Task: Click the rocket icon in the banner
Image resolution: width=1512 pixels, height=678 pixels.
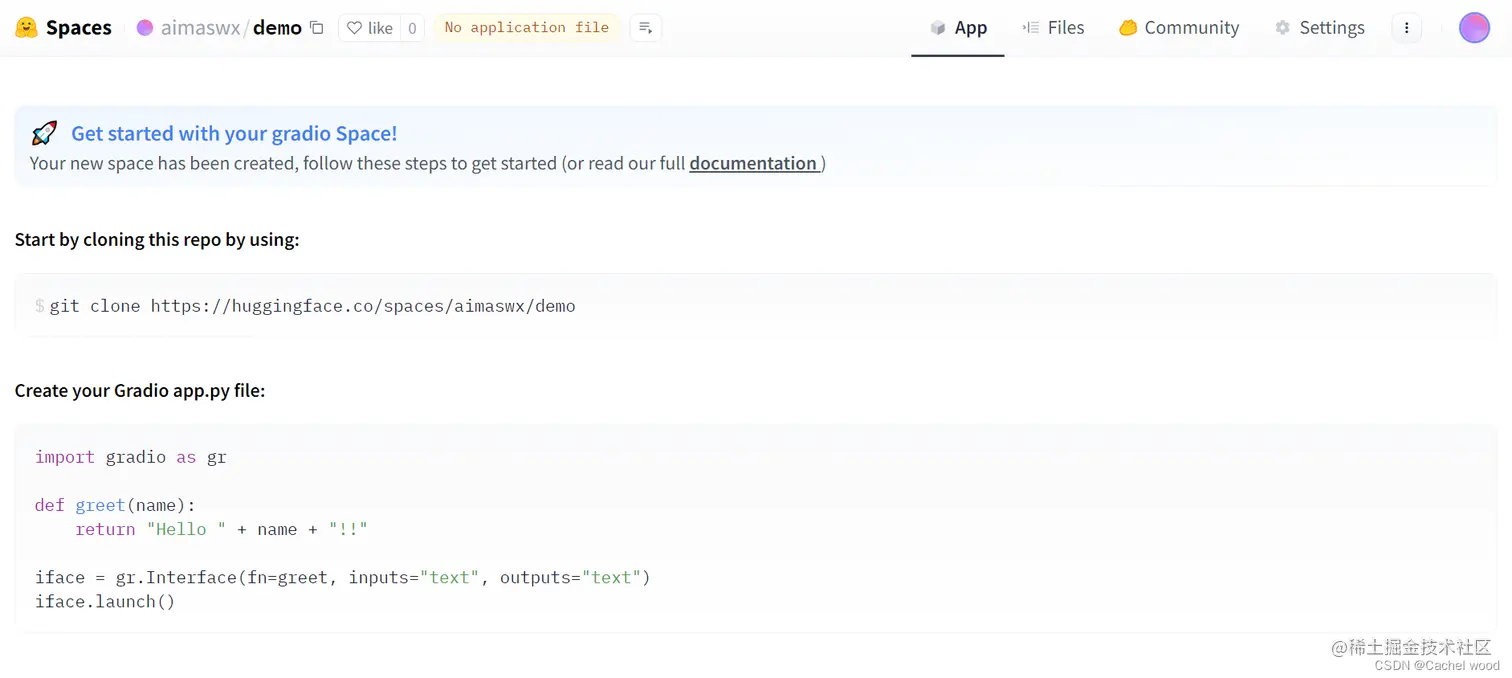Action: (x=44, y=133)
